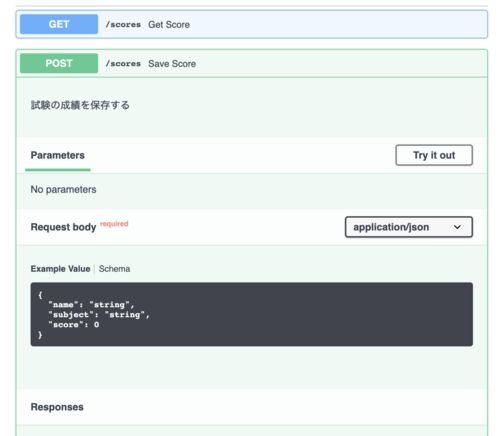Viewport: 500px width, 436px height.
Task: Click the Japanese description 試験の成績を保存する
Action: (x=80, y=105)
